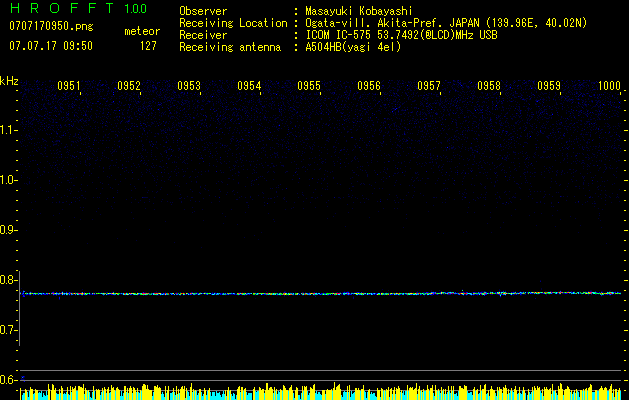Click the 0953 time marker
629x400 pixels.
189,86
